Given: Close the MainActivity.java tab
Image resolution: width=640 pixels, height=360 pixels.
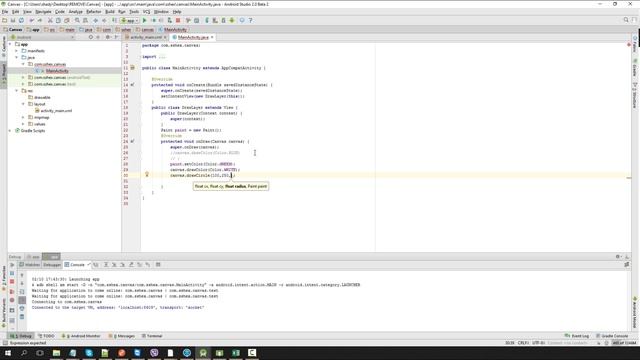Looking at the screenshot, I should tap(212, 37).
